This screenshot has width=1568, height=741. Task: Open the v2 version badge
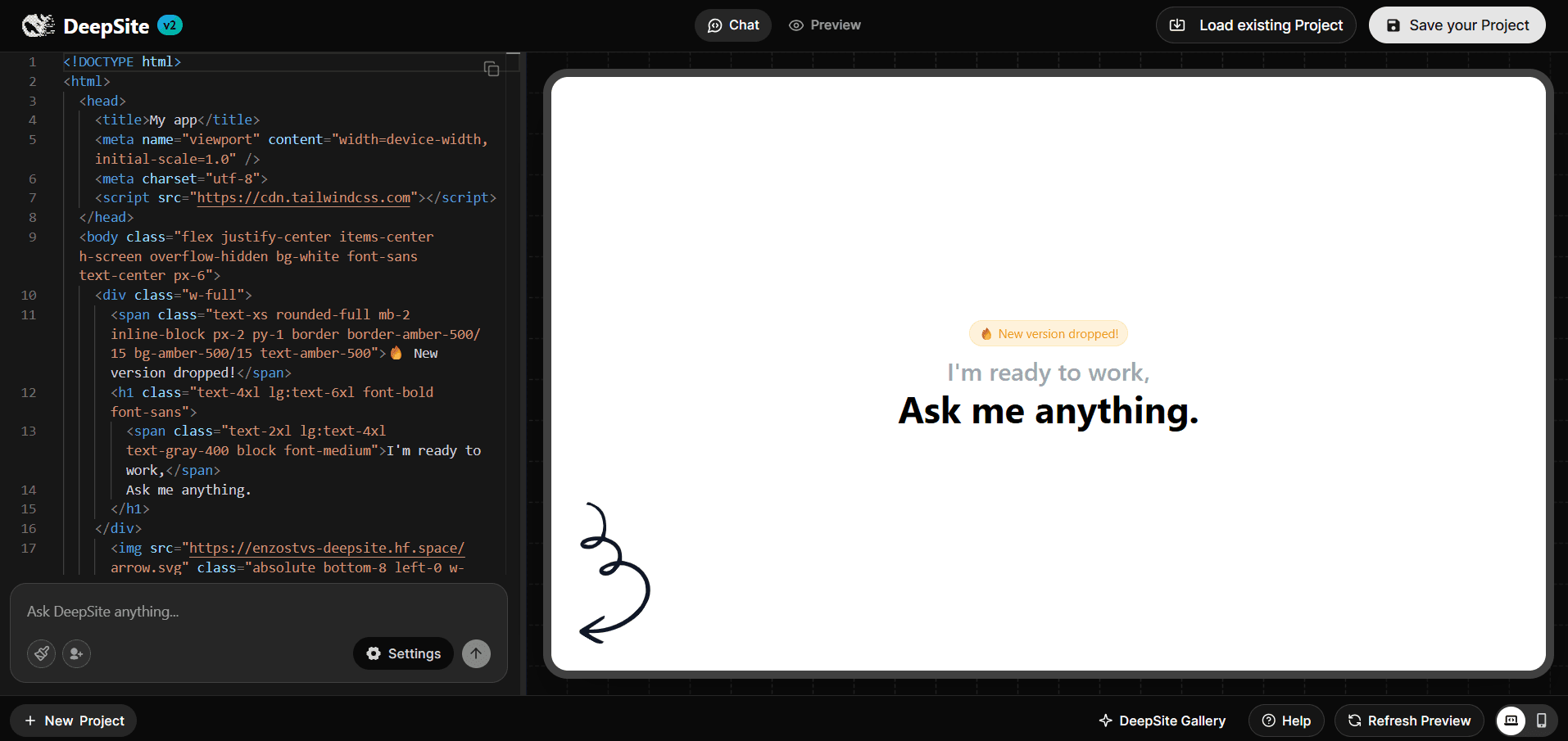point(170,25)
